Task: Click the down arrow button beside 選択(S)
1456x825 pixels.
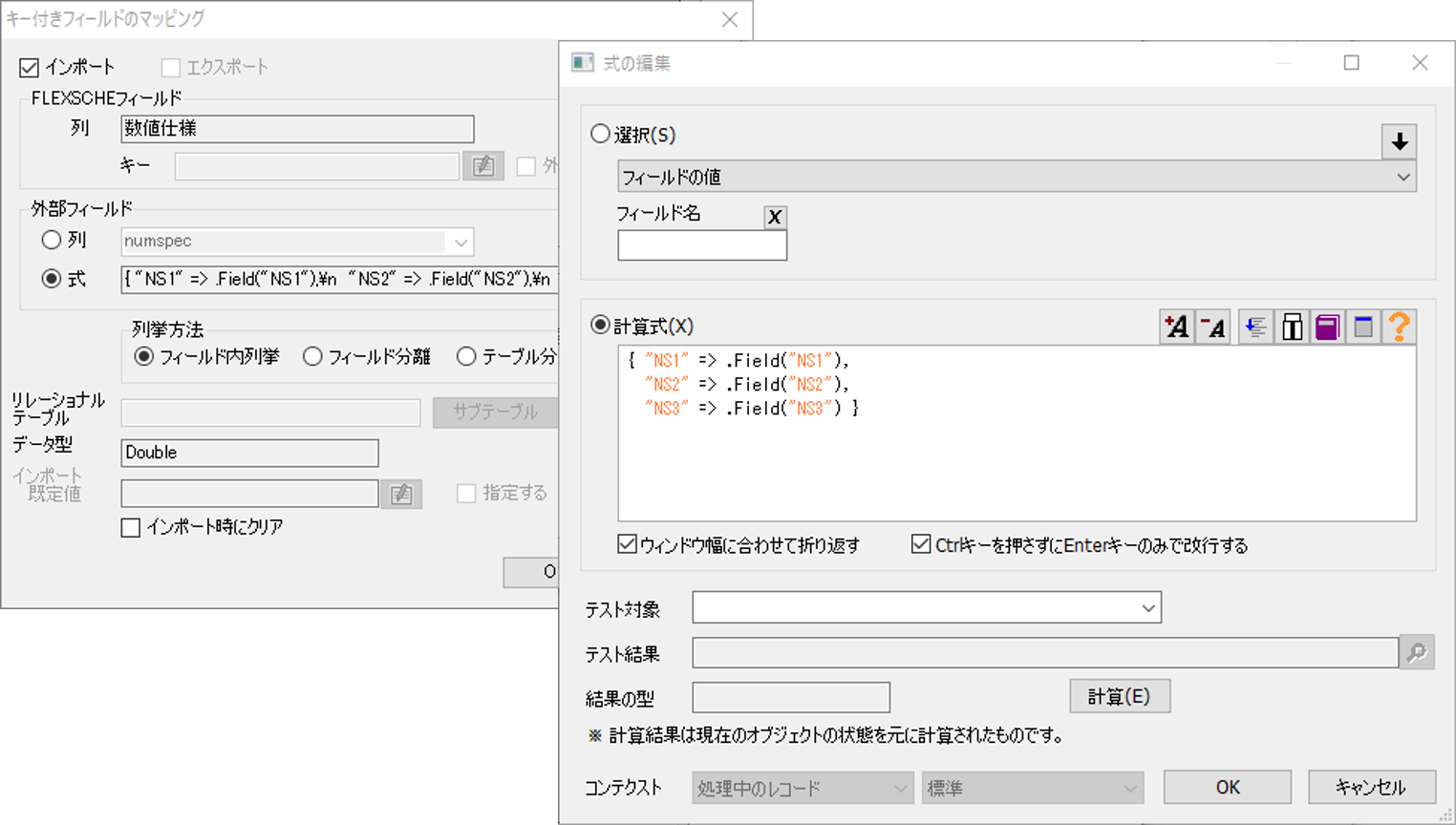Action: (x=1399, y=142)
